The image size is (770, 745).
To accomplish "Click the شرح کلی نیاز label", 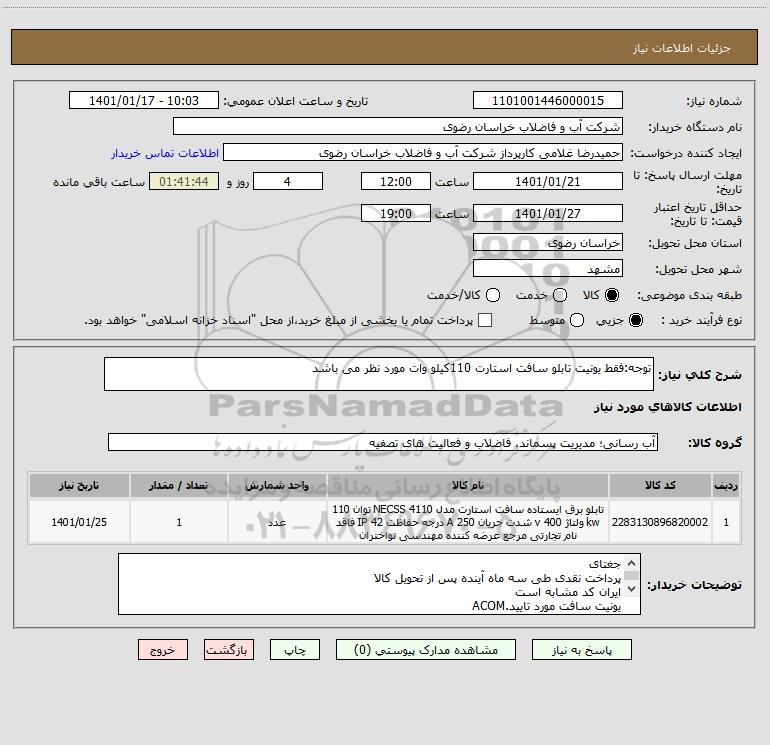I will pyautogui.click(x=700, y=375).
